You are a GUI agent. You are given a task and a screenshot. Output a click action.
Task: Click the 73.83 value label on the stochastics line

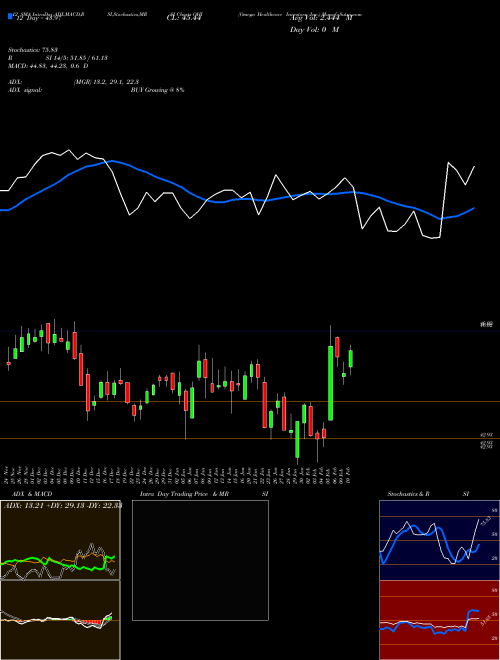tap(484, 521)
